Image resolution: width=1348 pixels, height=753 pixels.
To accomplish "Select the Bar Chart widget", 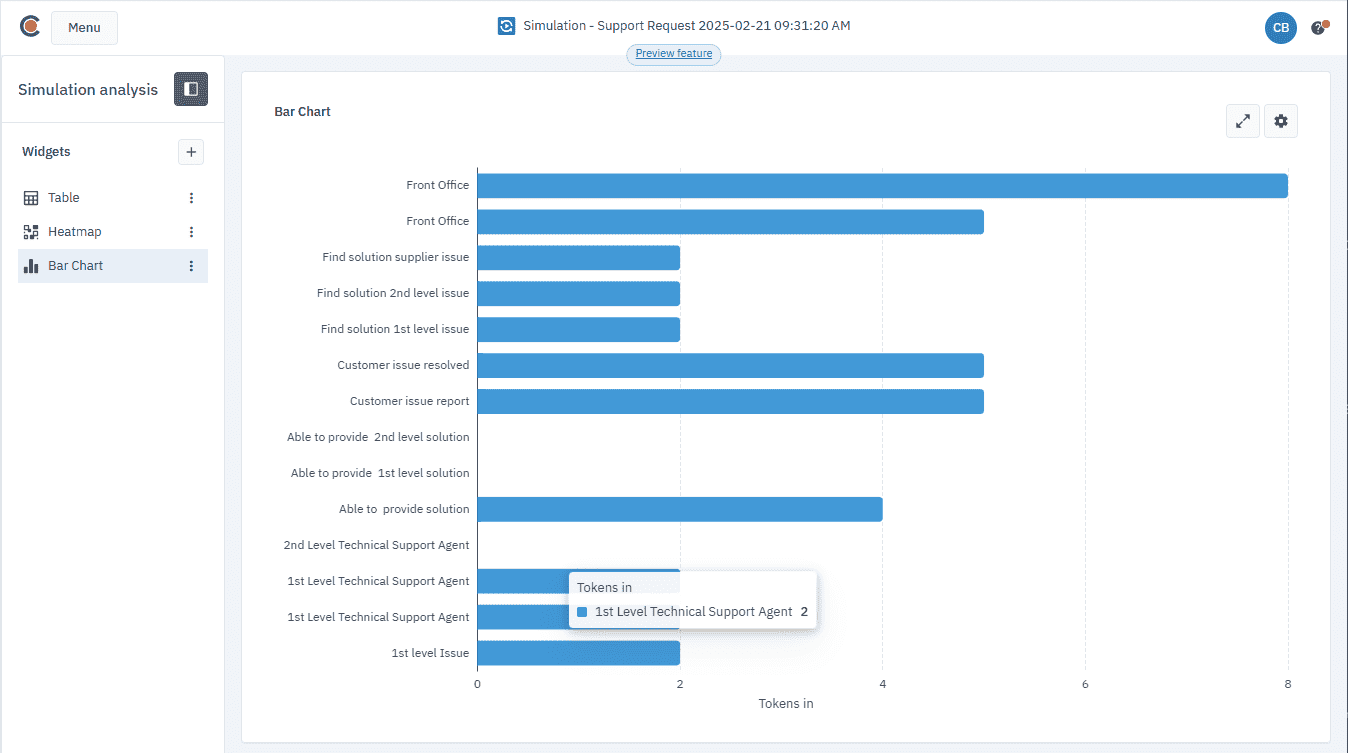I will point(113,266).
